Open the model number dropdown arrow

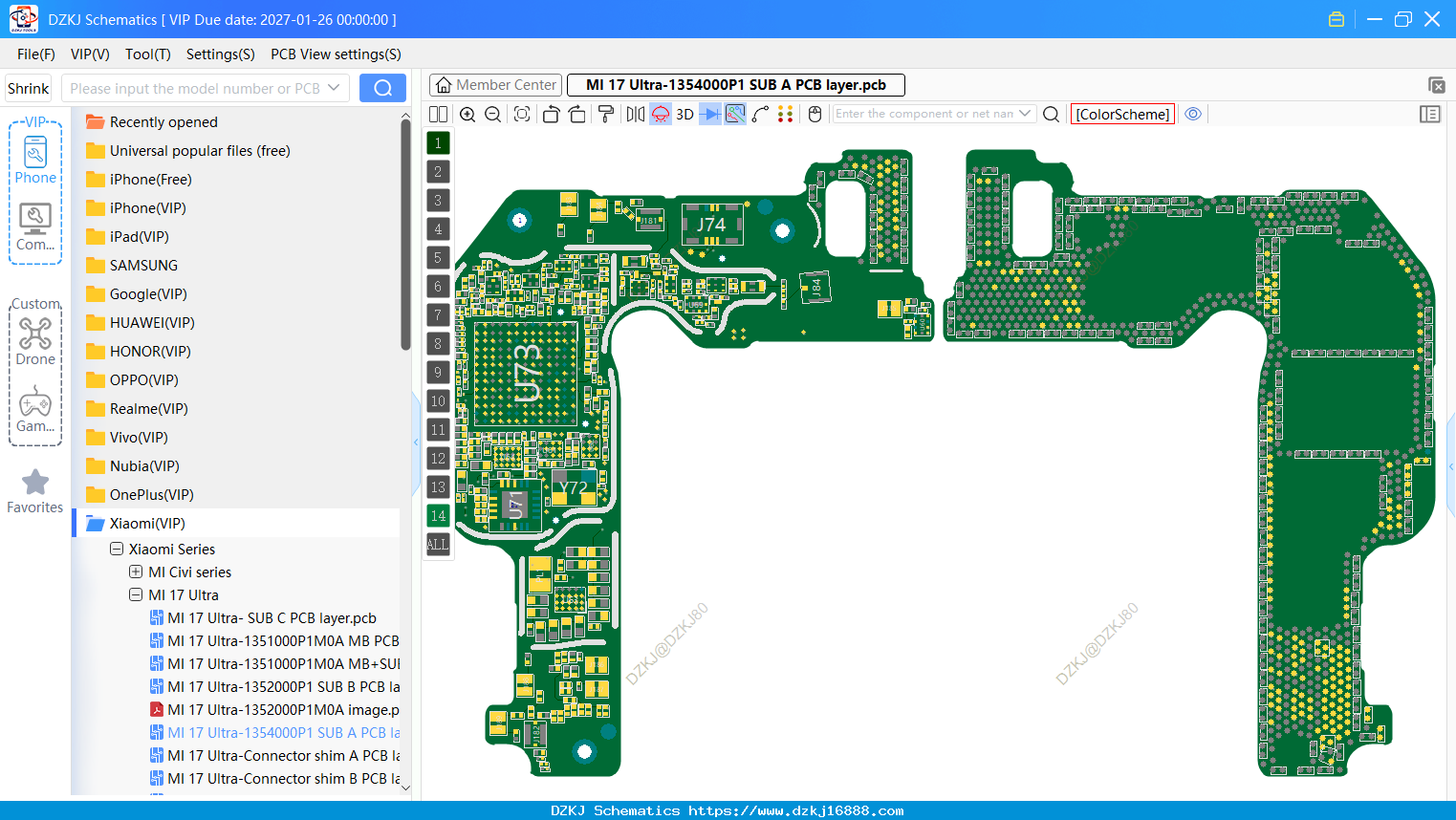point(334,88)
